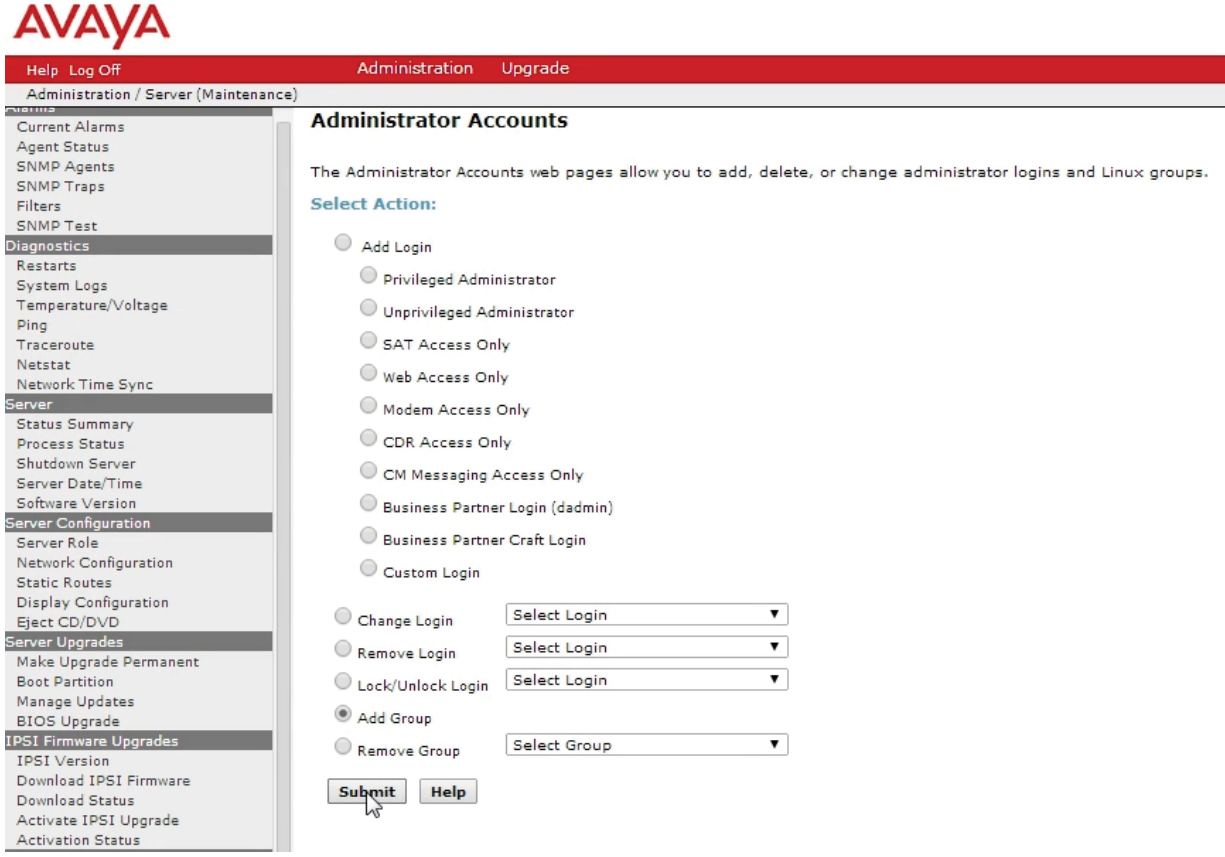
Task: Open Netstat page
Action: (x=44, y=365)
